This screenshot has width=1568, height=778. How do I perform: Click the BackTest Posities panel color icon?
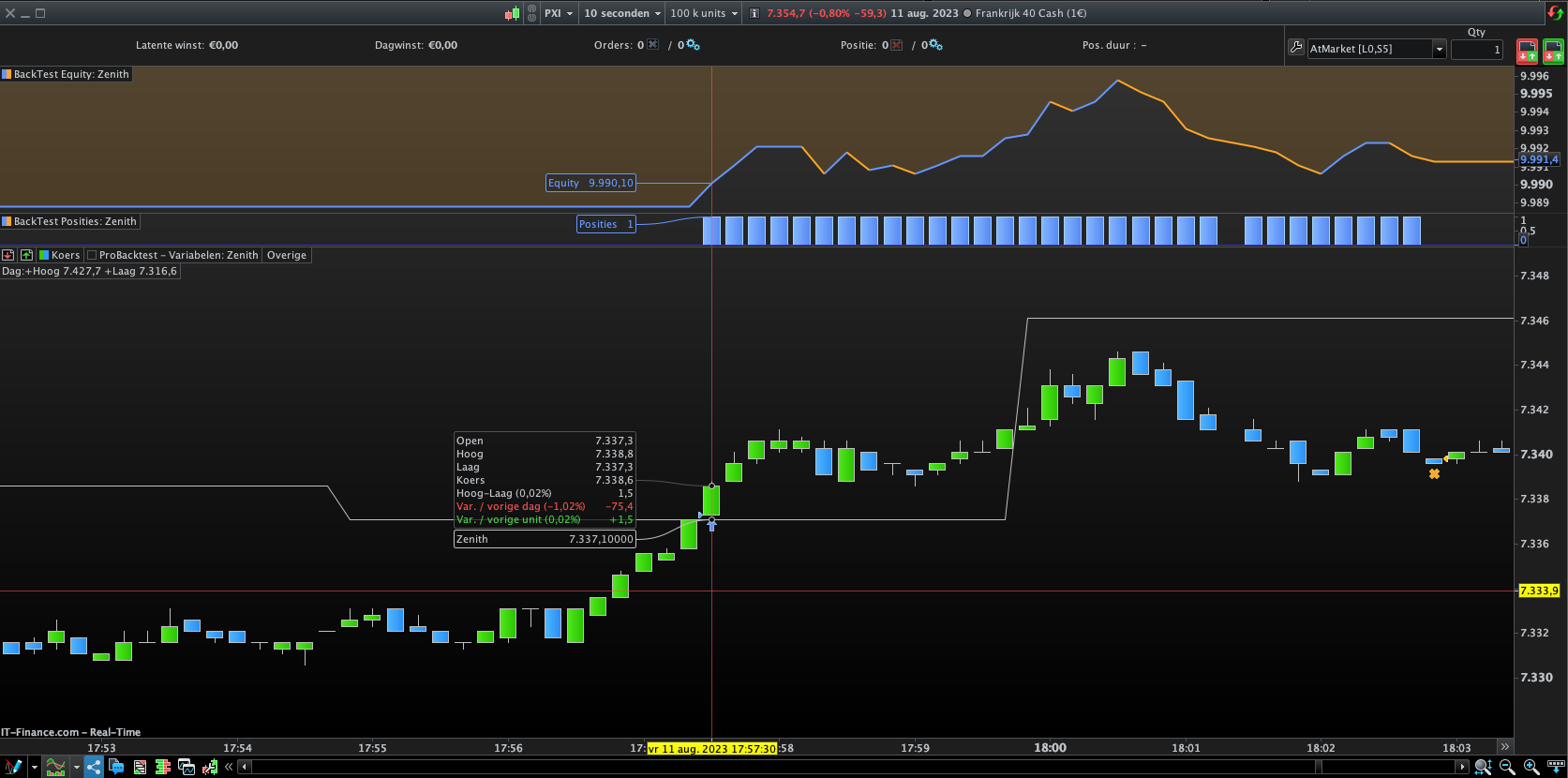click(7, 221)
